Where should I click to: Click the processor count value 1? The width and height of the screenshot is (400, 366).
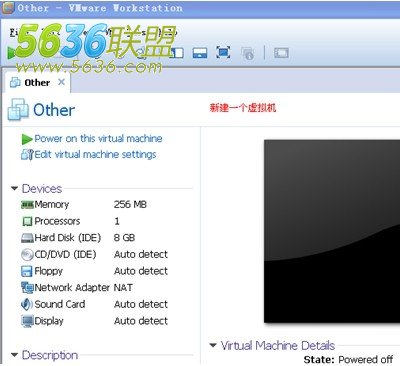point(117,221)
